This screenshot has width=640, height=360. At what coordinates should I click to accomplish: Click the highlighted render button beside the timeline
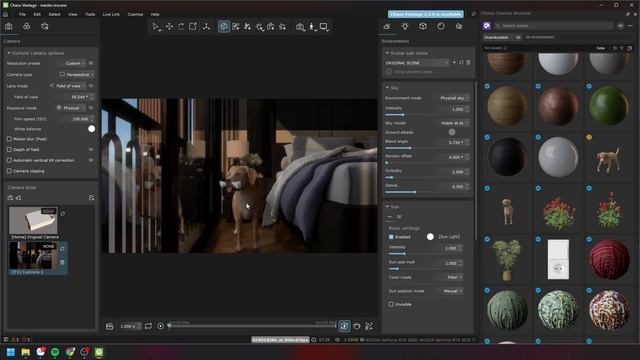(x=344, y=326)
